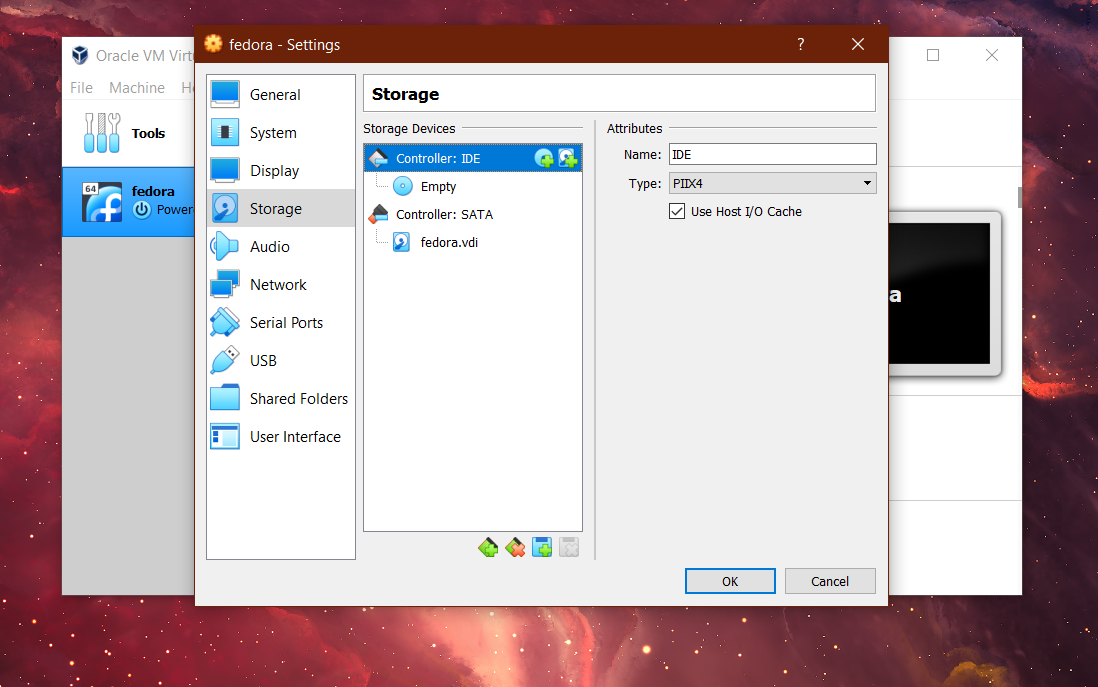This screenshot has height=687, width=1098.
Task: Toggle the Use Host I/O Cache checkbox
Action: 676,211
